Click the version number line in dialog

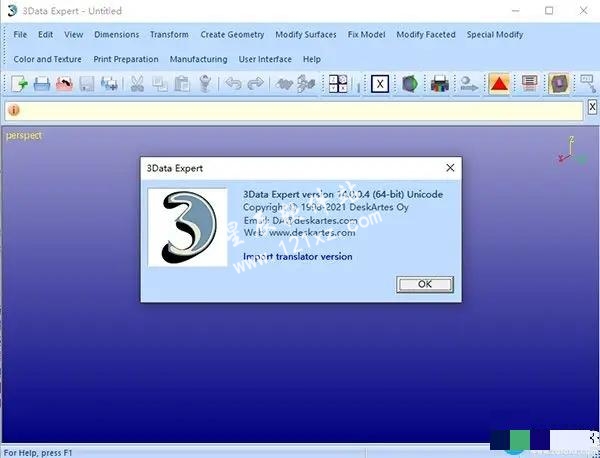(343, 194)
